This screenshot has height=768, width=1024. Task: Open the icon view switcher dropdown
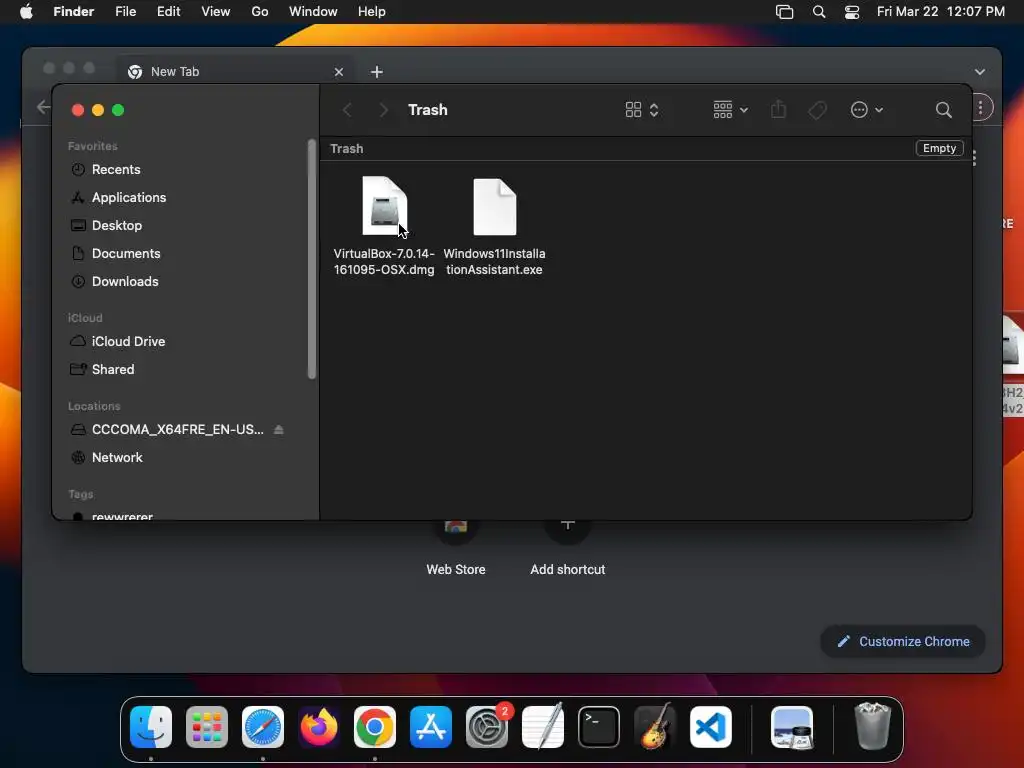(x=641, y=110)
